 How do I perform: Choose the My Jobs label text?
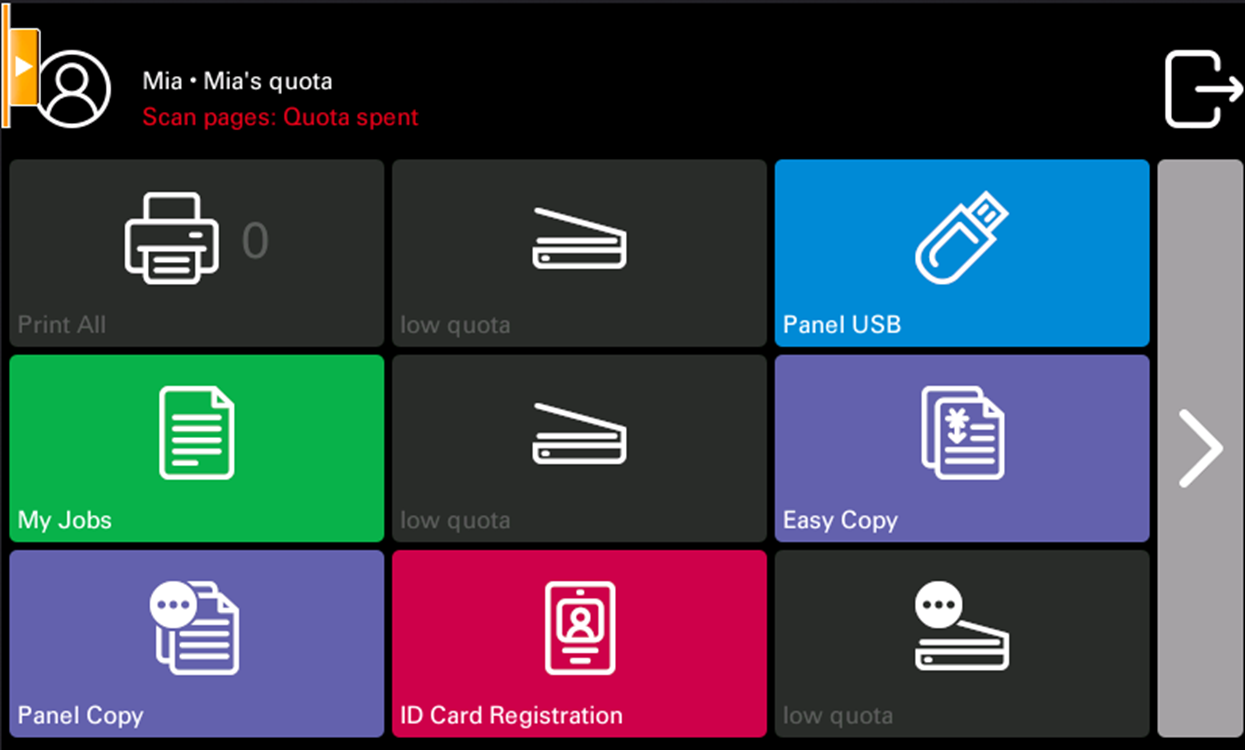point(65,520)
